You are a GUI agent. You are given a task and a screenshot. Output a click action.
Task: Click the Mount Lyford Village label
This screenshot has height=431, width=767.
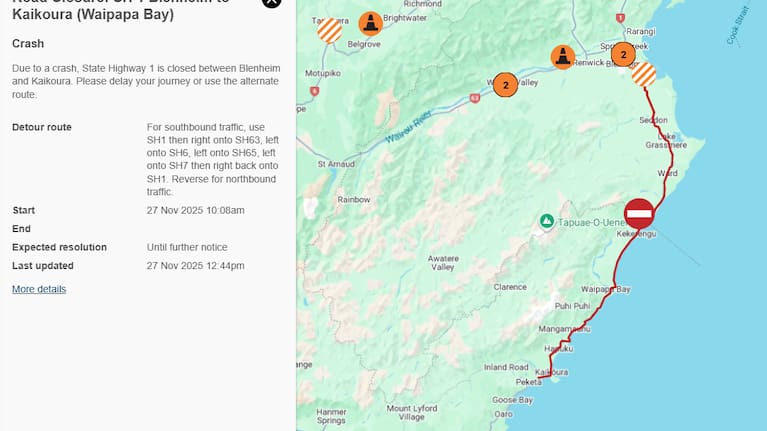[412, 412]
